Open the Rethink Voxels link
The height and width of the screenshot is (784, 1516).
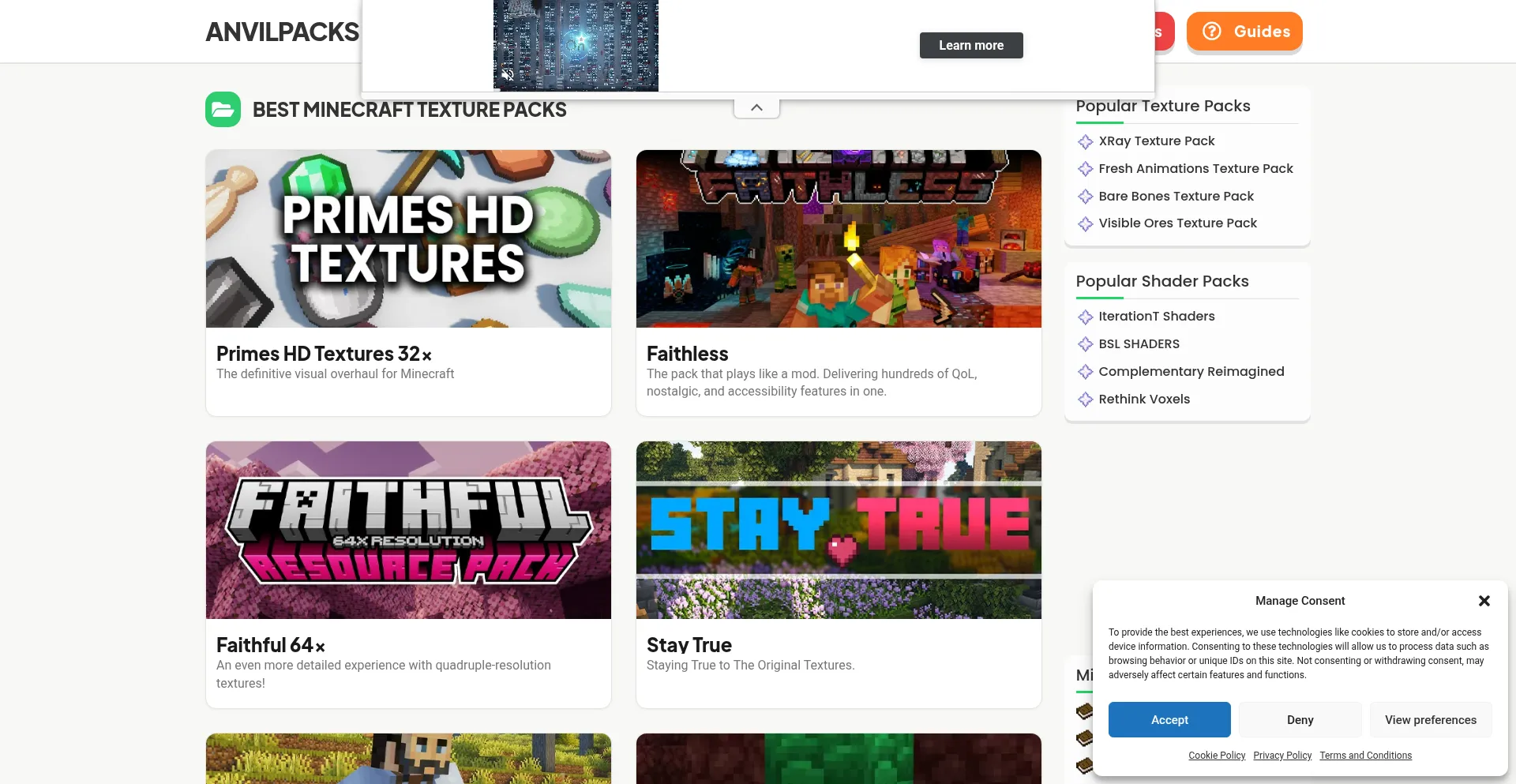point(1143,400)
